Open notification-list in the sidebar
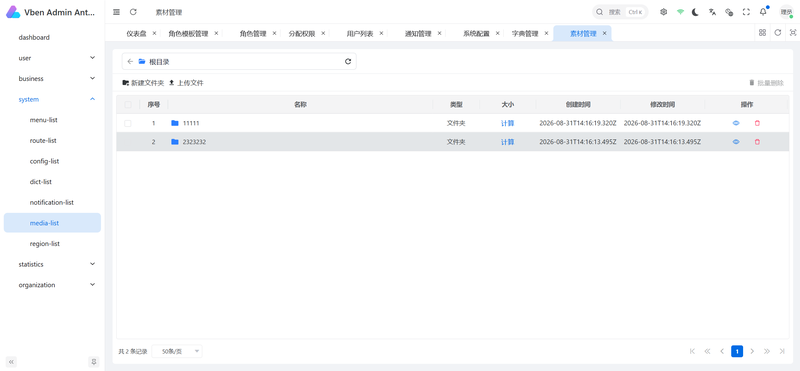 click(x=52, y=202)
